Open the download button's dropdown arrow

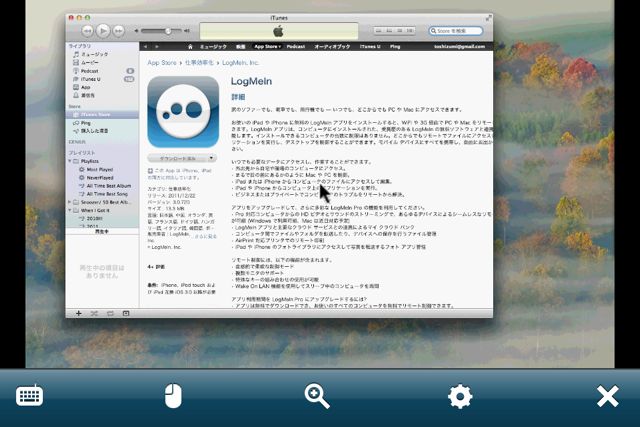point(211,158)
